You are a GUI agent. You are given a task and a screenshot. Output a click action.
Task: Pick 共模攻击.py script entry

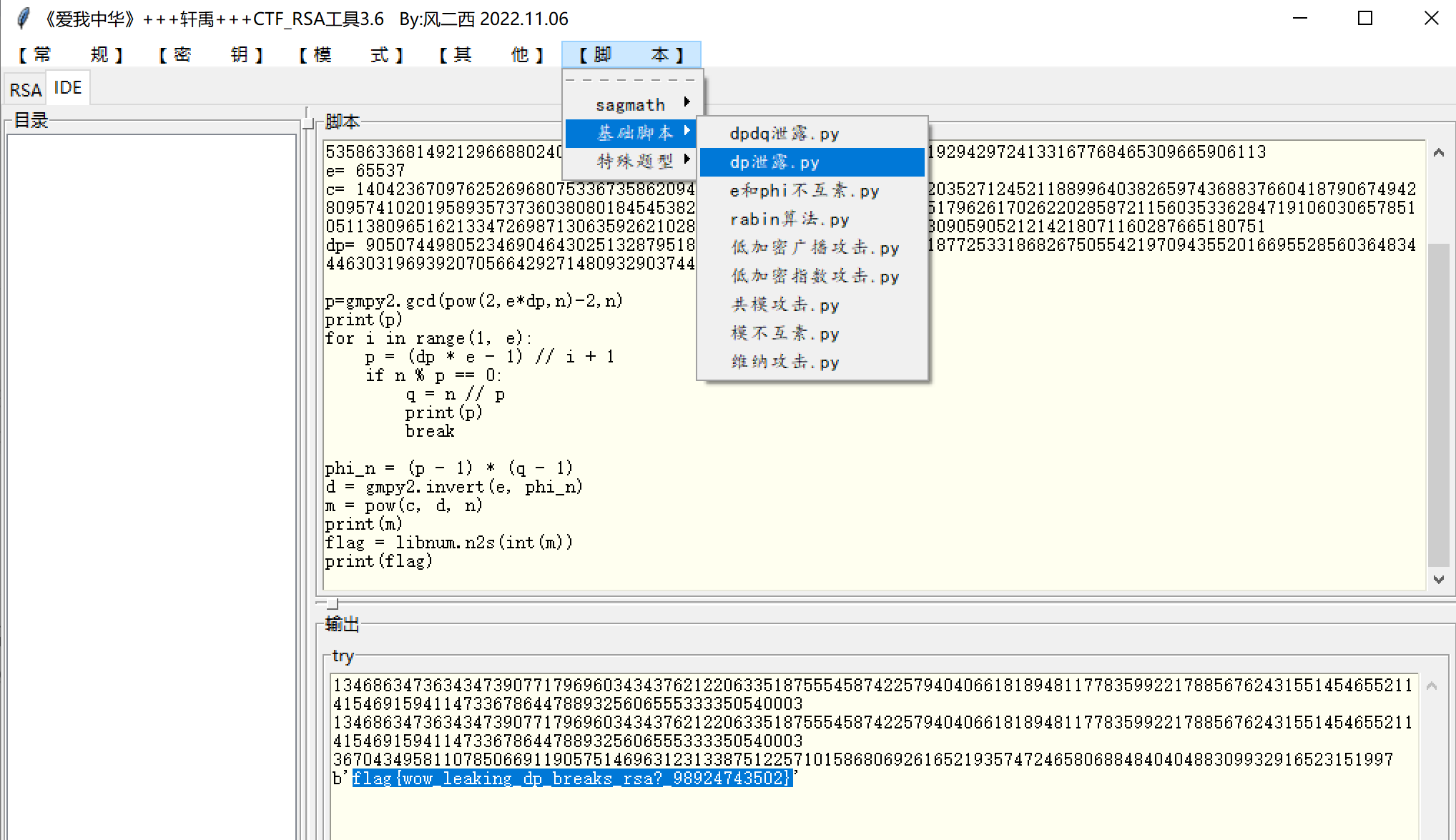point(784,305)
